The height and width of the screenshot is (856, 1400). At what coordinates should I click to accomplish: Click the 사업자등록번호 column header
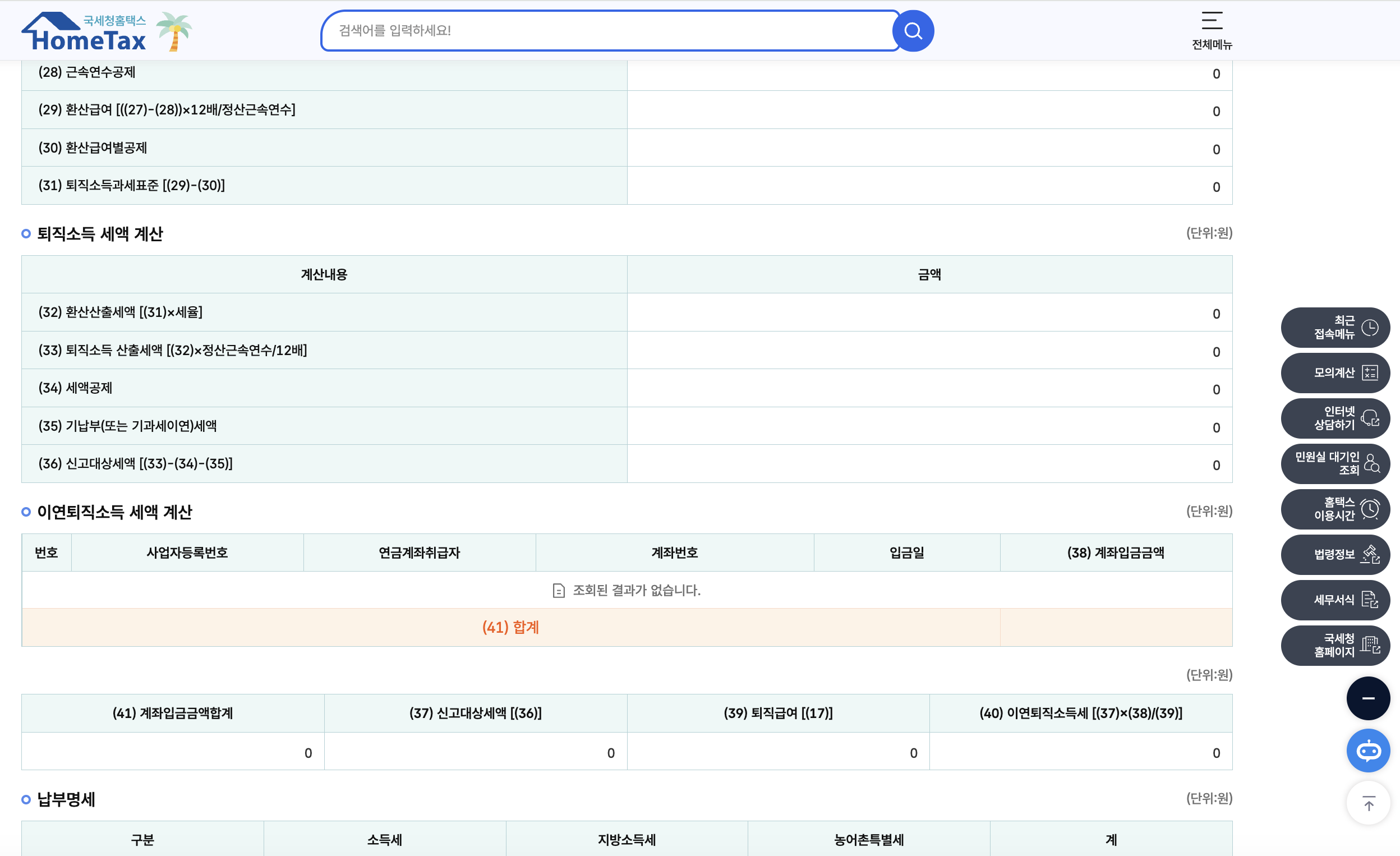[187, 553]
